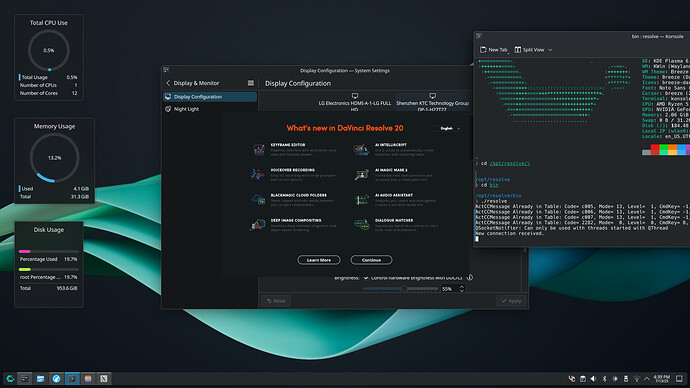Click Split View in Konsole toolbar
Viewport: 690px width, 388px height.
[529, 50]
